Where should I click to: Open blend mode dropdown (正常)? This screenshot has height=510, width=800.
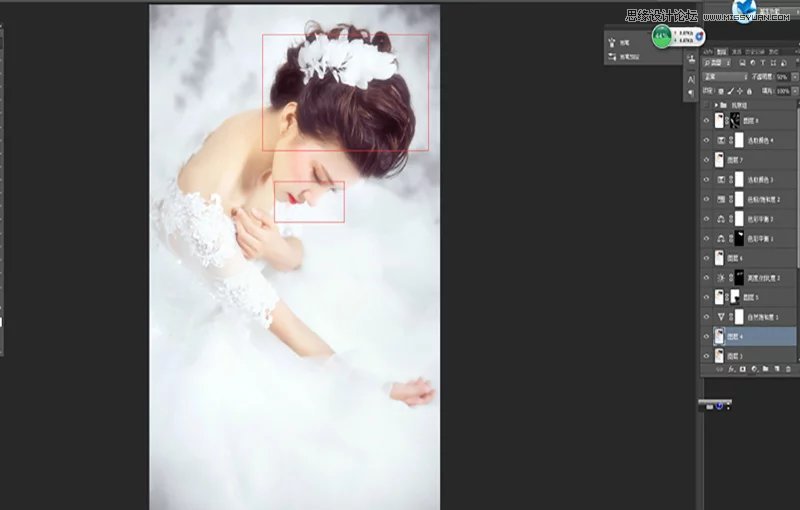point(726,77)
